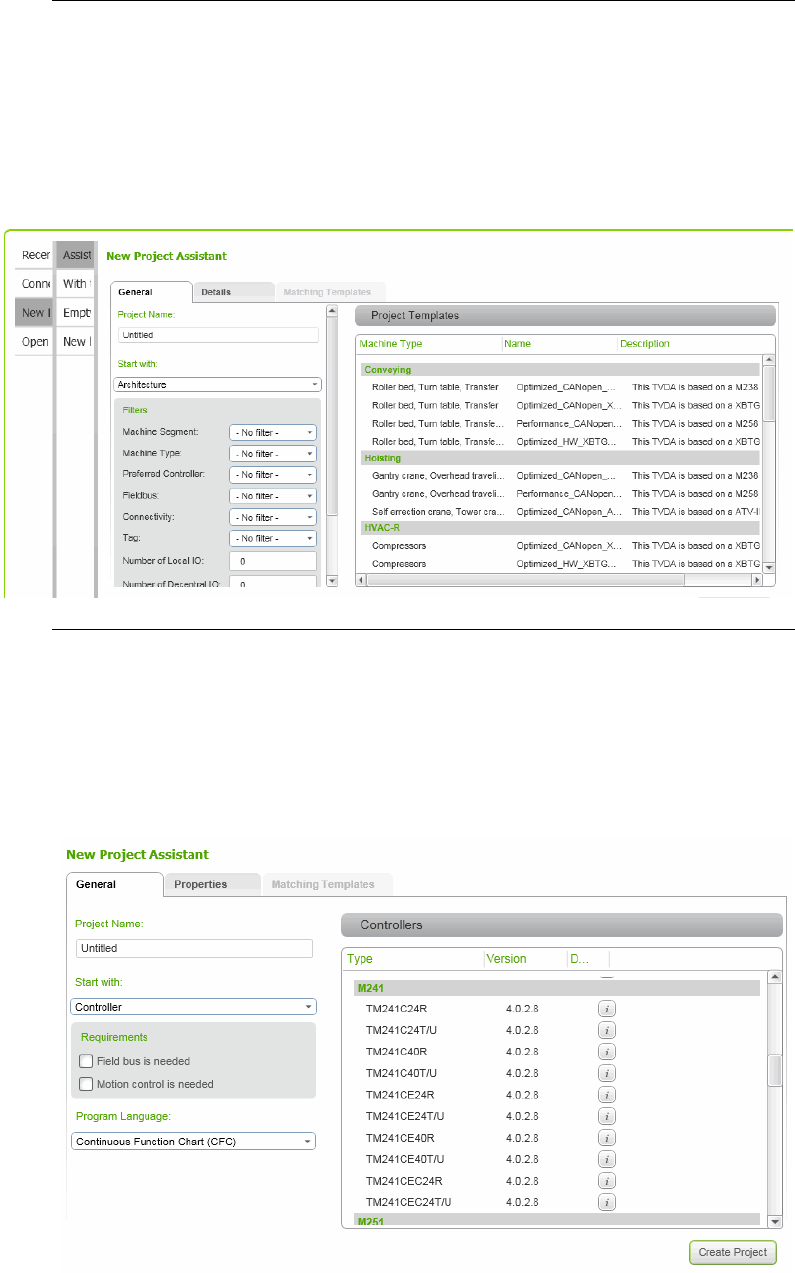Image resolution: width=795 pixels, height=1273 pixels.
Task: Select TM241C40R in controllers list
Action: click(x=553, y=1051)
